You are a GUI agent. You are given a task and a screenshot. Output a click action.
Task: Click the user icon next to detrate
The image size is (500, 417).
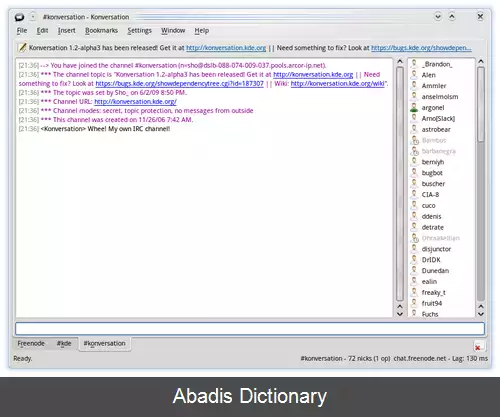coord(414,227)
